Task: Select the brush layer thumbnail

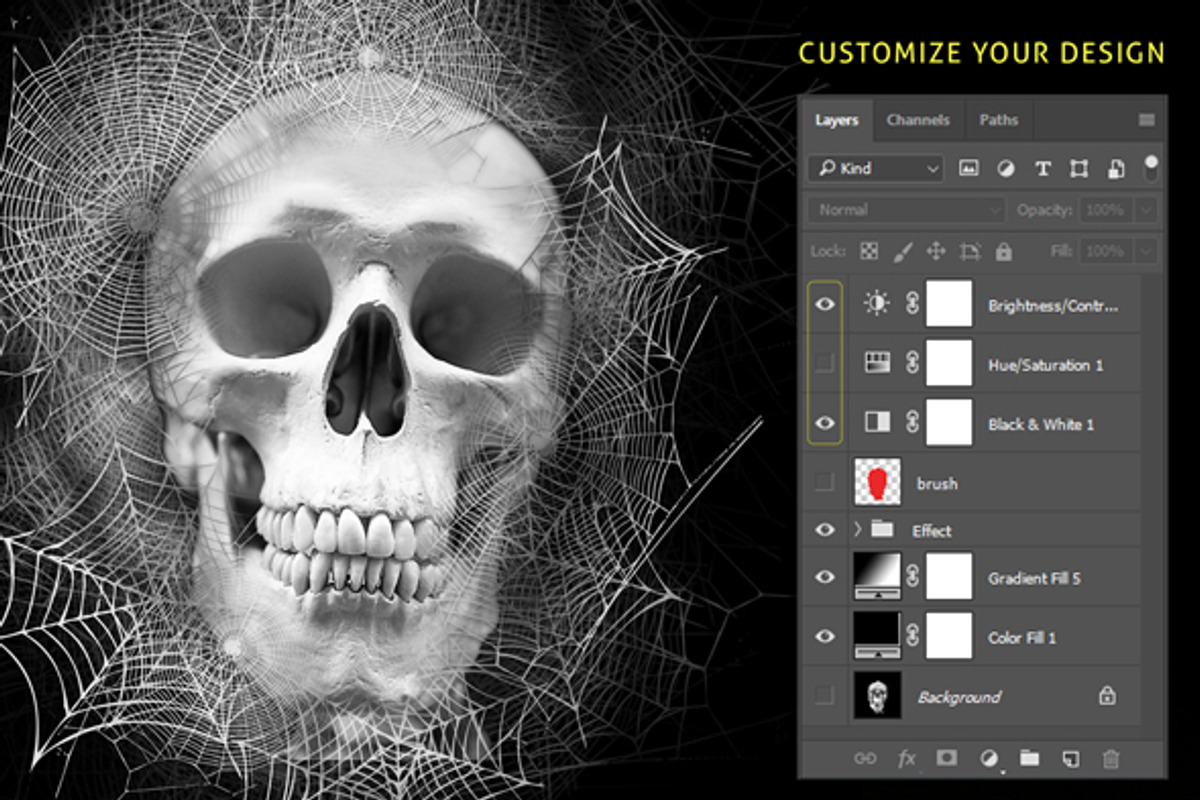Action: 877,482
